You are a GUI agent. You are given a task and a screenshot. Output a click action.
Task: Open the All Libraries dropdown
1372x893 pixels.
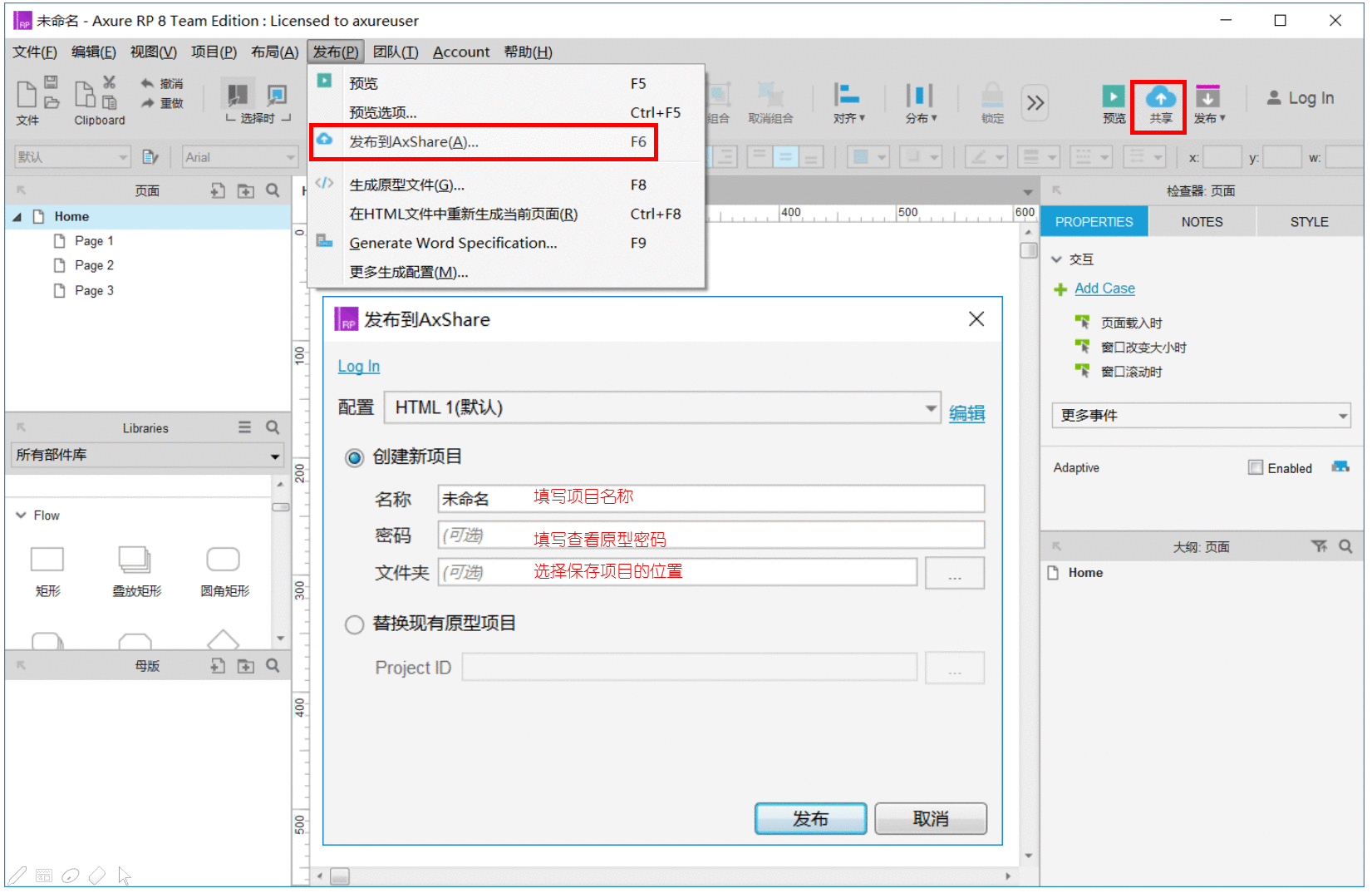pyautogui.click(x=148, y=455)
